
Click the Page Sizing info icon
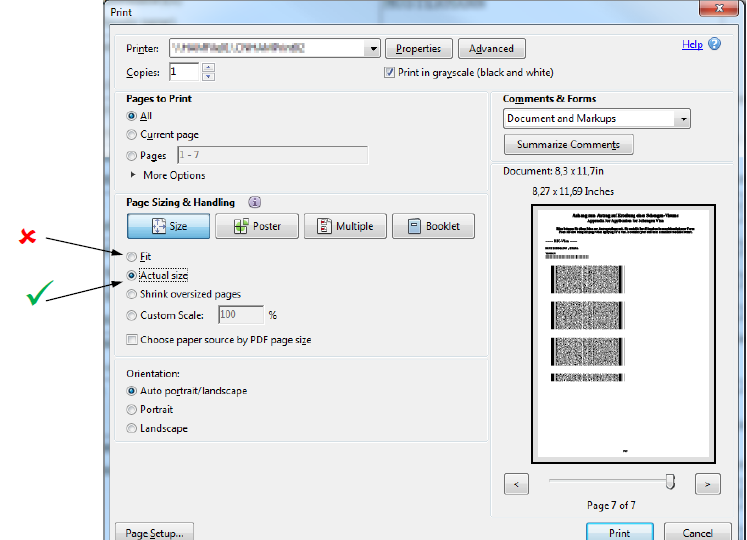pyautogui.click(x=254, y=202)
